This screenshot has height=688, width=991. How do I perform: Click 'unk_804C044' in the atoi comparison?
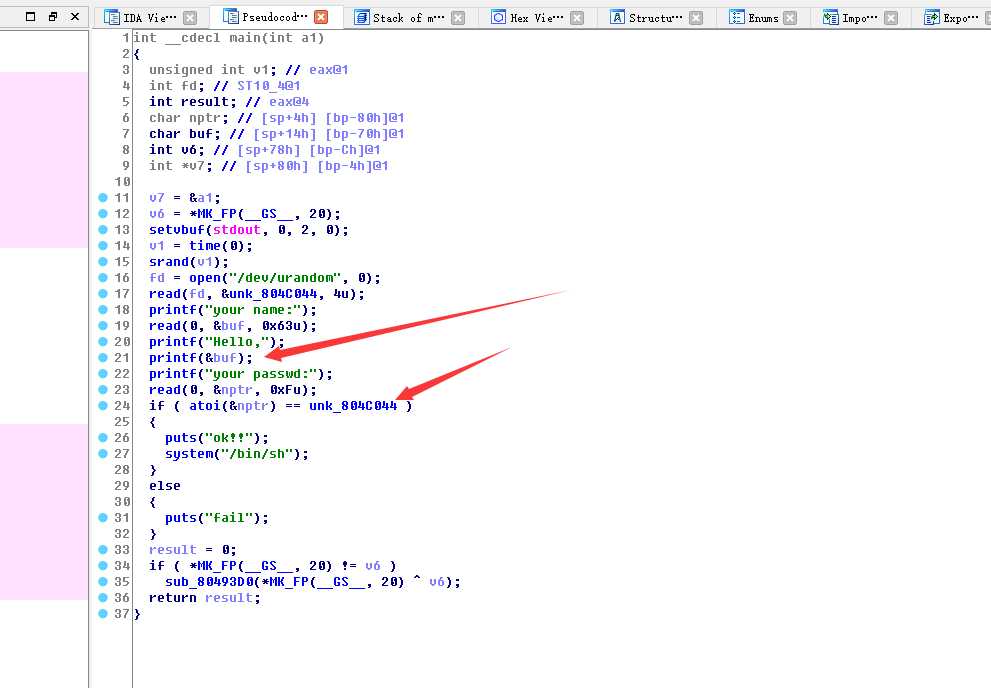coord(353,406)
